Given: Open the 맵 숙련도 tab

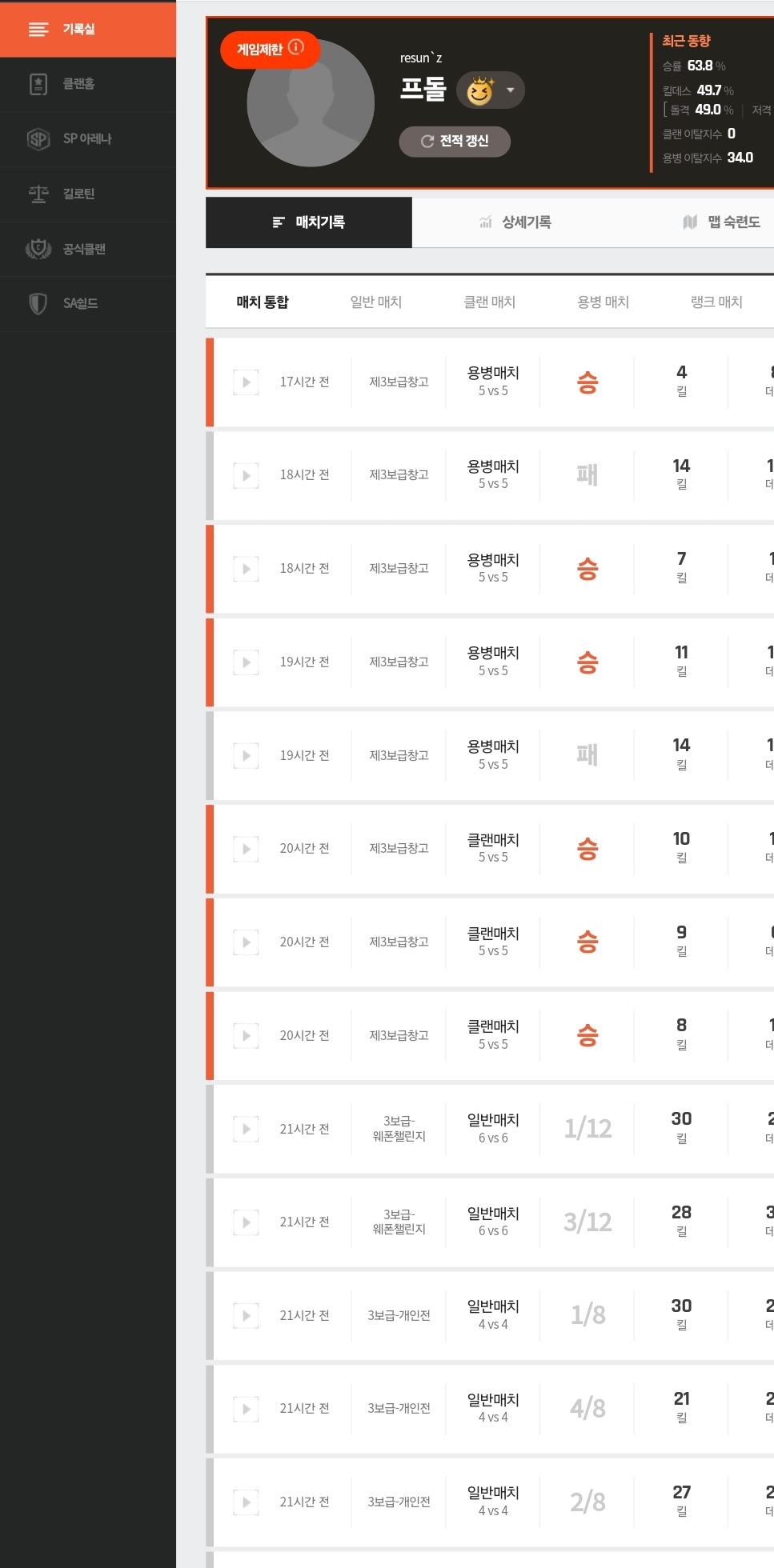Looking at the screenshot, I should [722, 222].
